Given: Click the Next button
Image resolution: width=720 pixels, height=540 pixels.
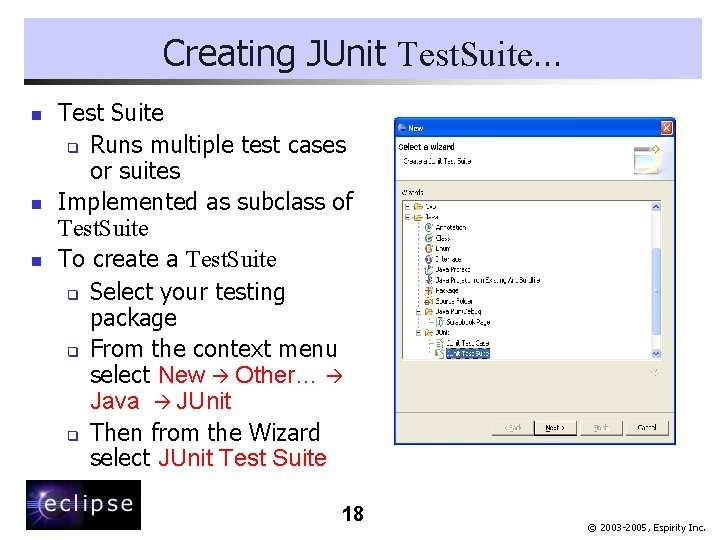Looking at the screenshot, I should 555,428.
